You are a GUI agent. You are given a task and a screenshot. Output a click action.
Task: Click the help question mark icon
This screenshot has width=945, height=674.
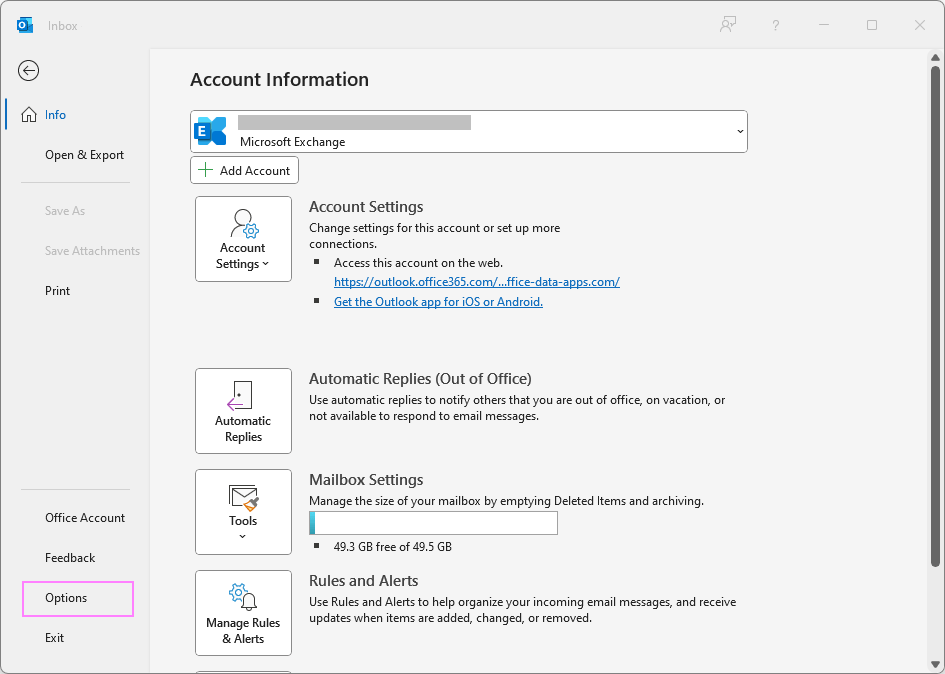[776, 25]
